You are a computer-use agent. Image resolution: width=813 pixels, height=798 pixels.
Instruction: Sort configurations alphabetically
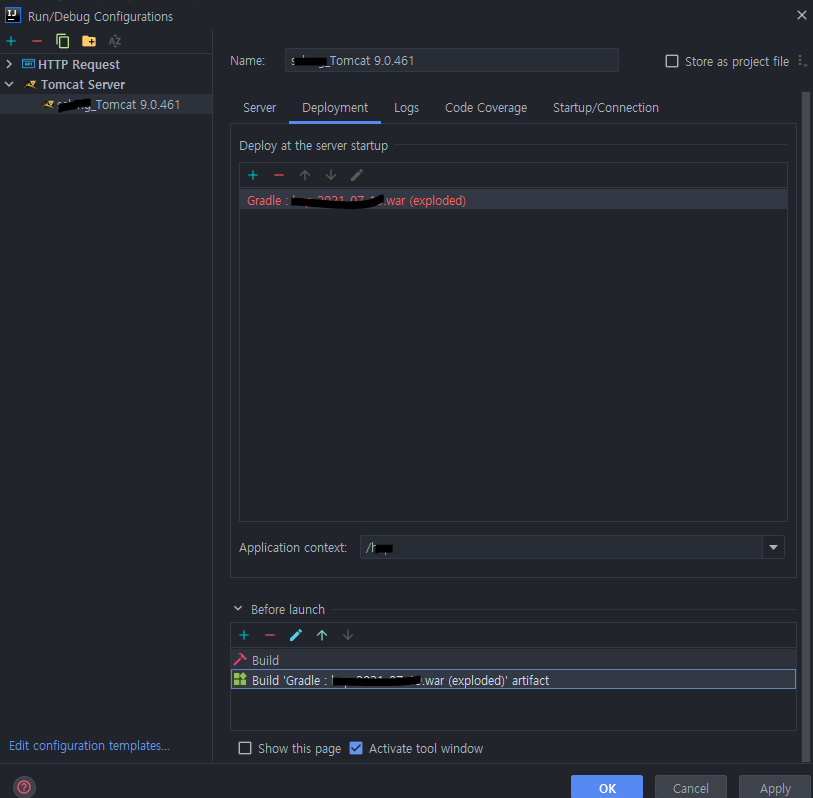pos(114,41)
